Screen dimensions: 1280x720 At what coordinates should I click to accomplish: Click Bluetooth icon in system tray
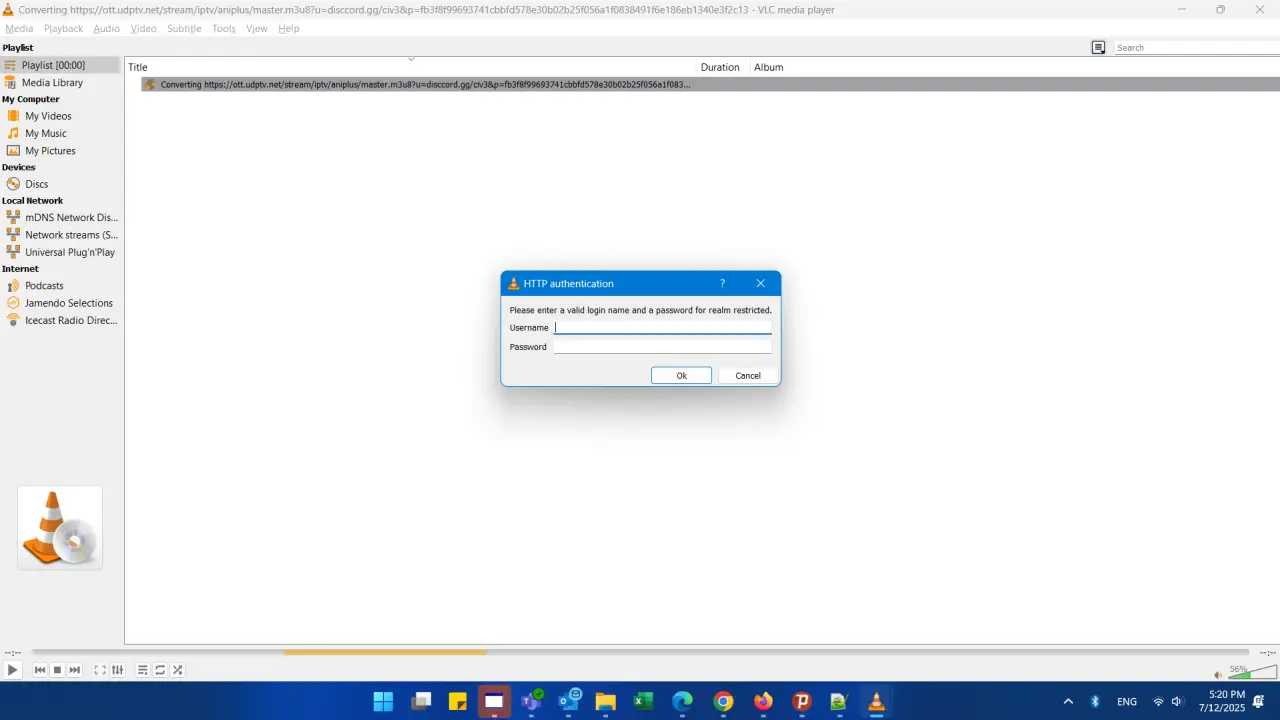coord(1095,701)
